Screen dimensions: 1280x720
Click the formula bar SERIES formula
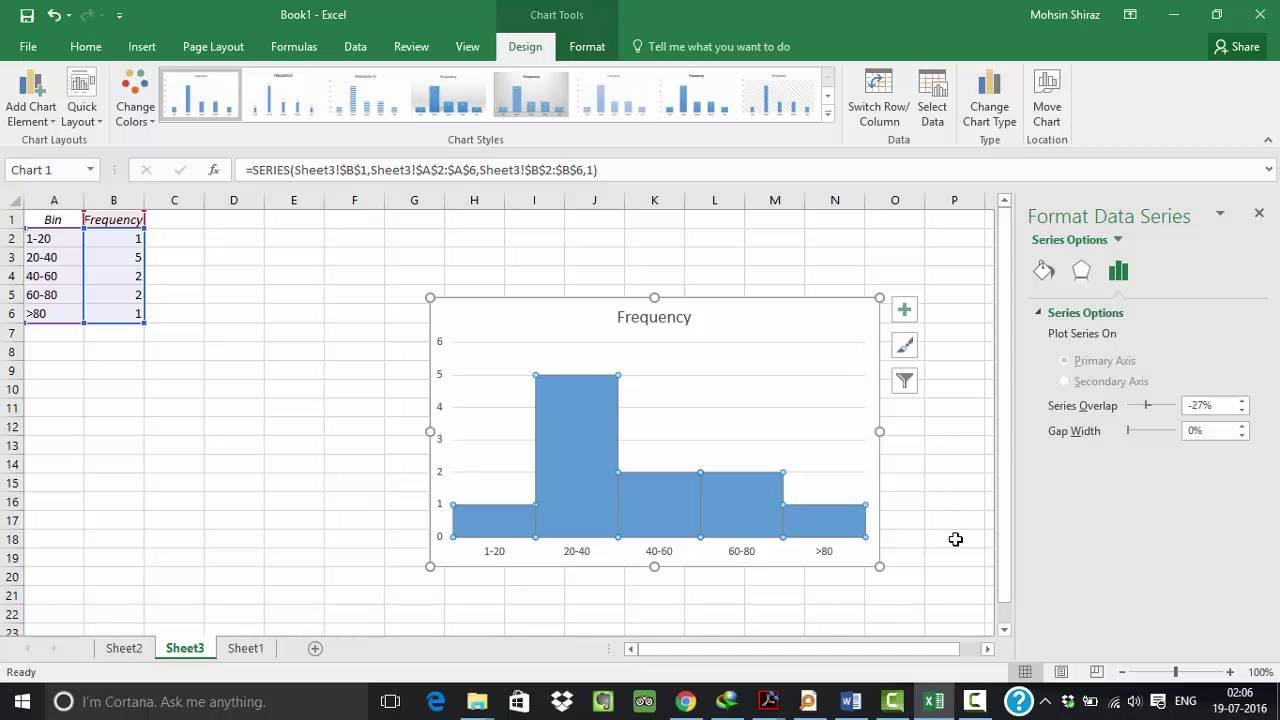pos(421,170)
